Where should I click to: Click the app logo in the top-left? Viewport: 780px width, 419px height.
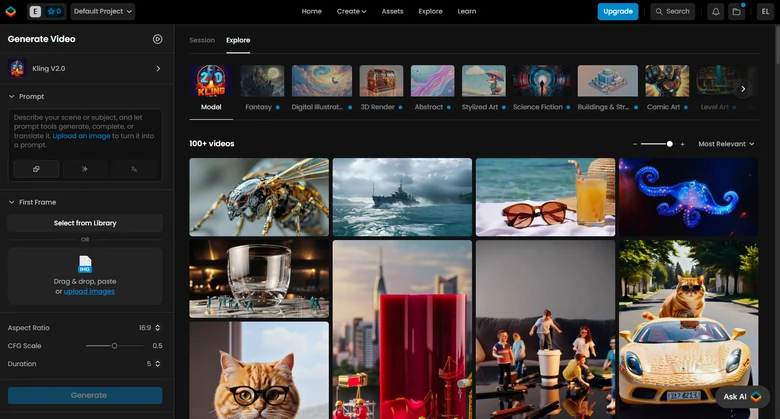[x=11, y=11]
